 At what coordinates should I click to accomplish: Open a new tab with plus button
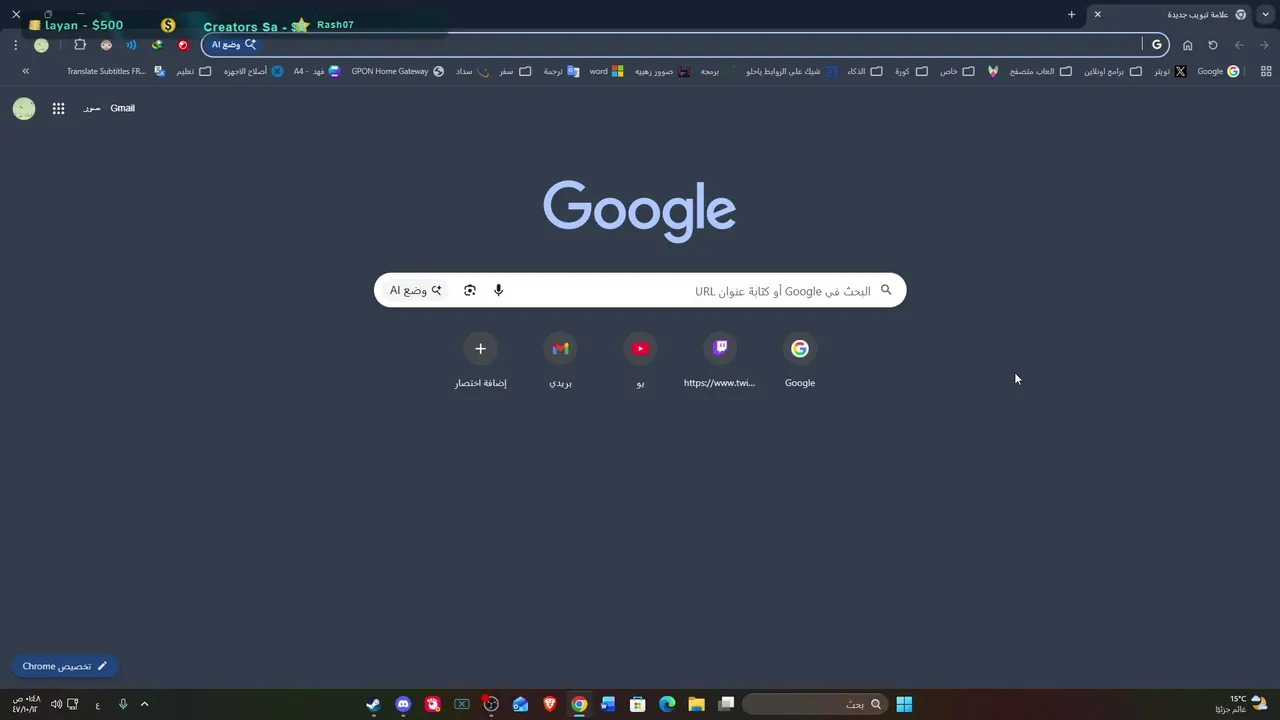click(x=1071, y=15)
